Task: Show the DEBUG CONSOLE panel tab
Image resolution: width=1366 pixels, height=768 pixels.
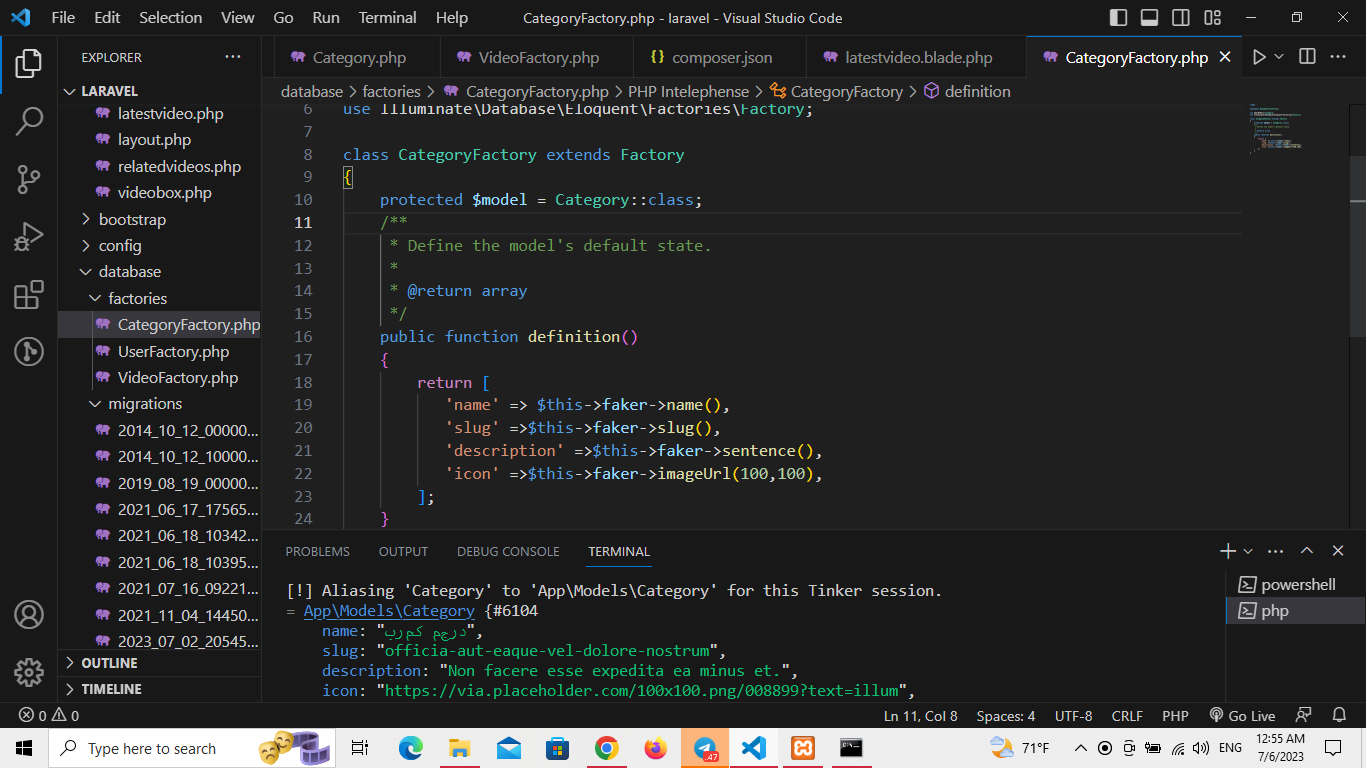Action: pos(508,551)
